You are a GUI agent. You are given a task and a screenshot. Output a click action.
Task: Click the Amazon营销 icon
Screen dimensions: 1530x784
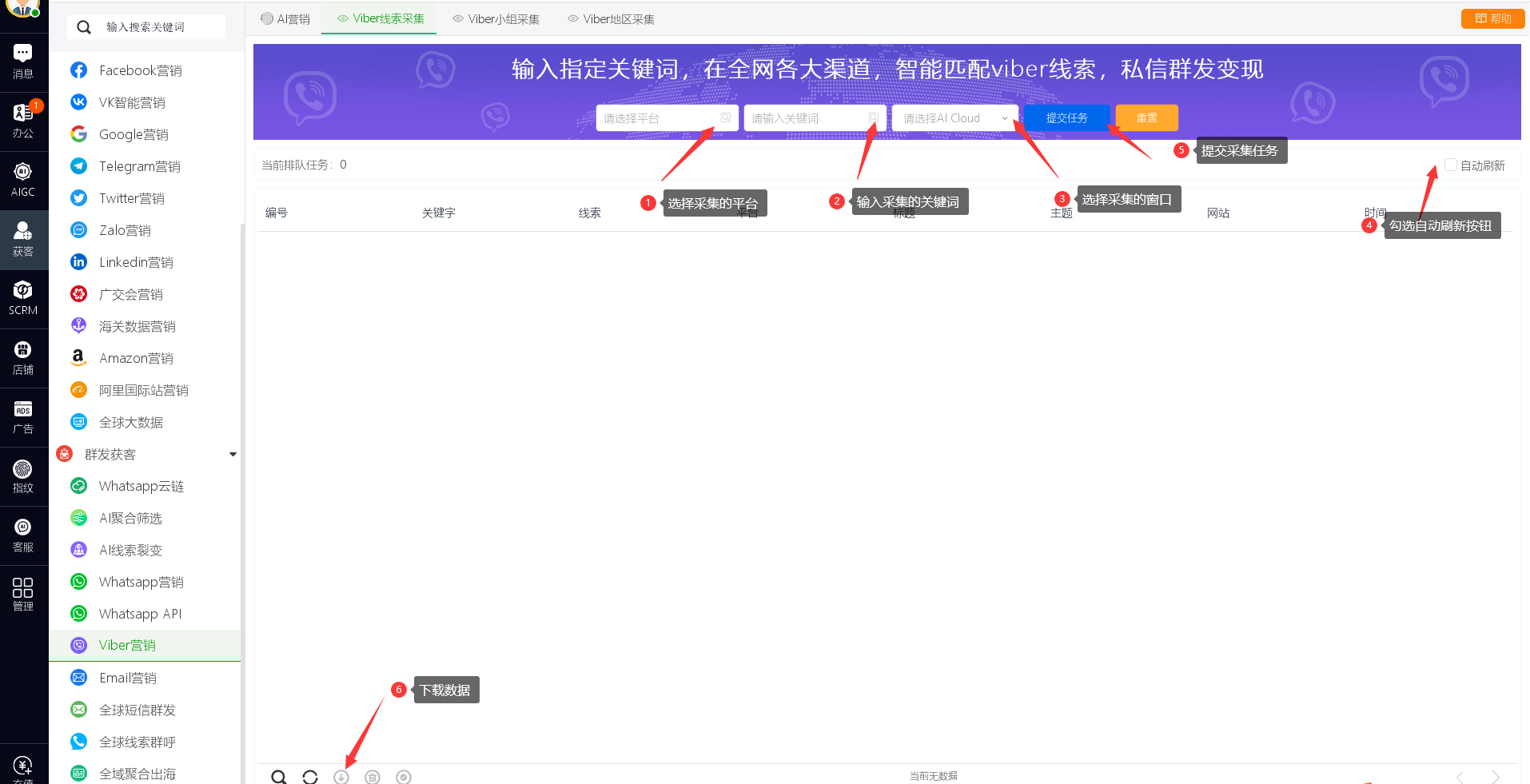78,358
